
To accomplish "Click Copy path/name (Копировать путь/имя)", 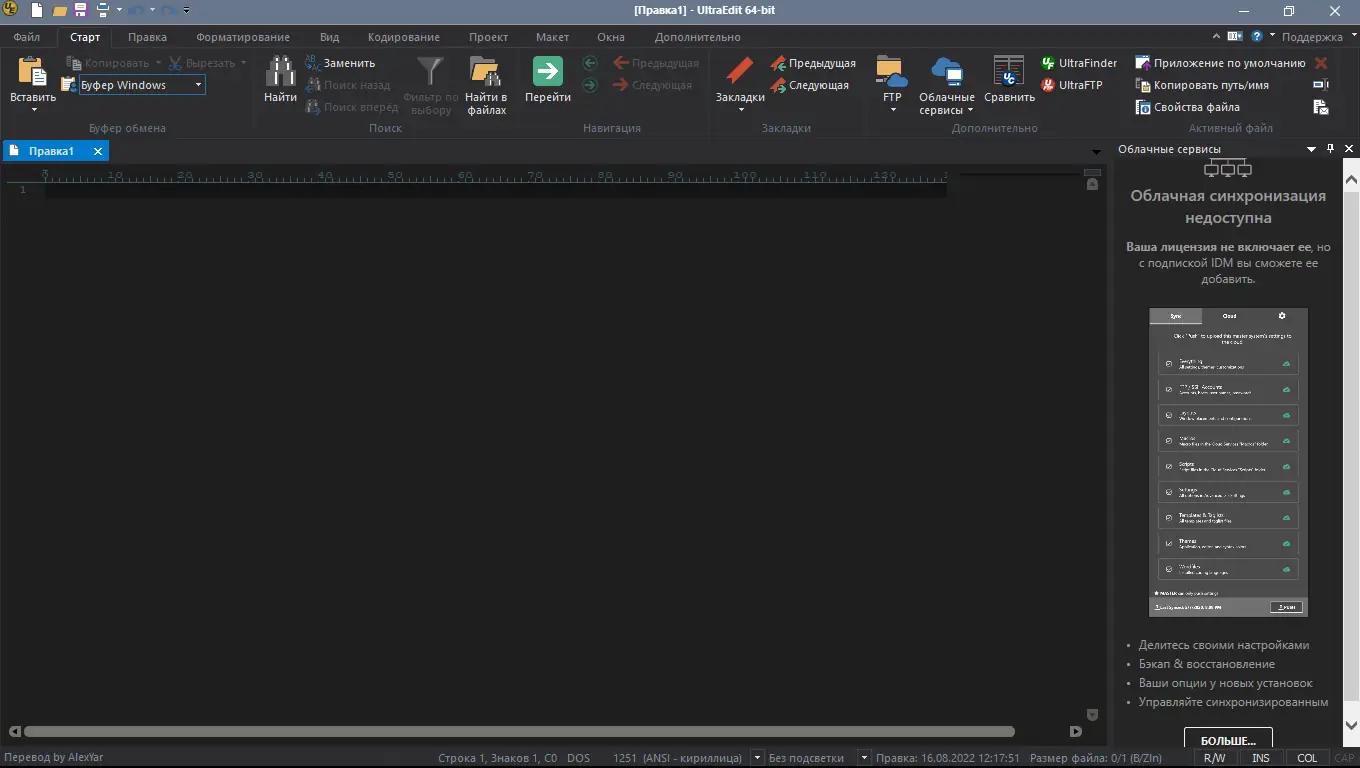I will click(x=1202, y=85).
